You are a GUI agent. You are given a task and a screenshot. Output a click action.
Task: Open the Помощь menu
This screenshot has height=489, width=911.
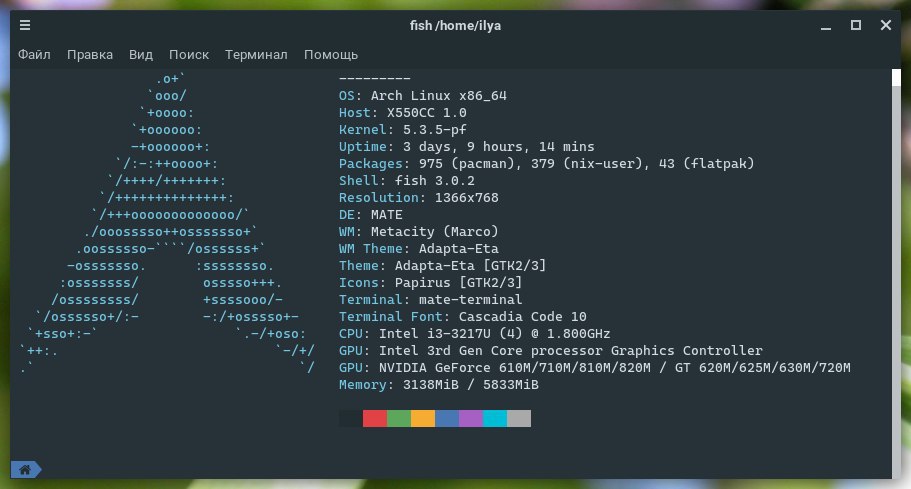click(x=331, y=55)
